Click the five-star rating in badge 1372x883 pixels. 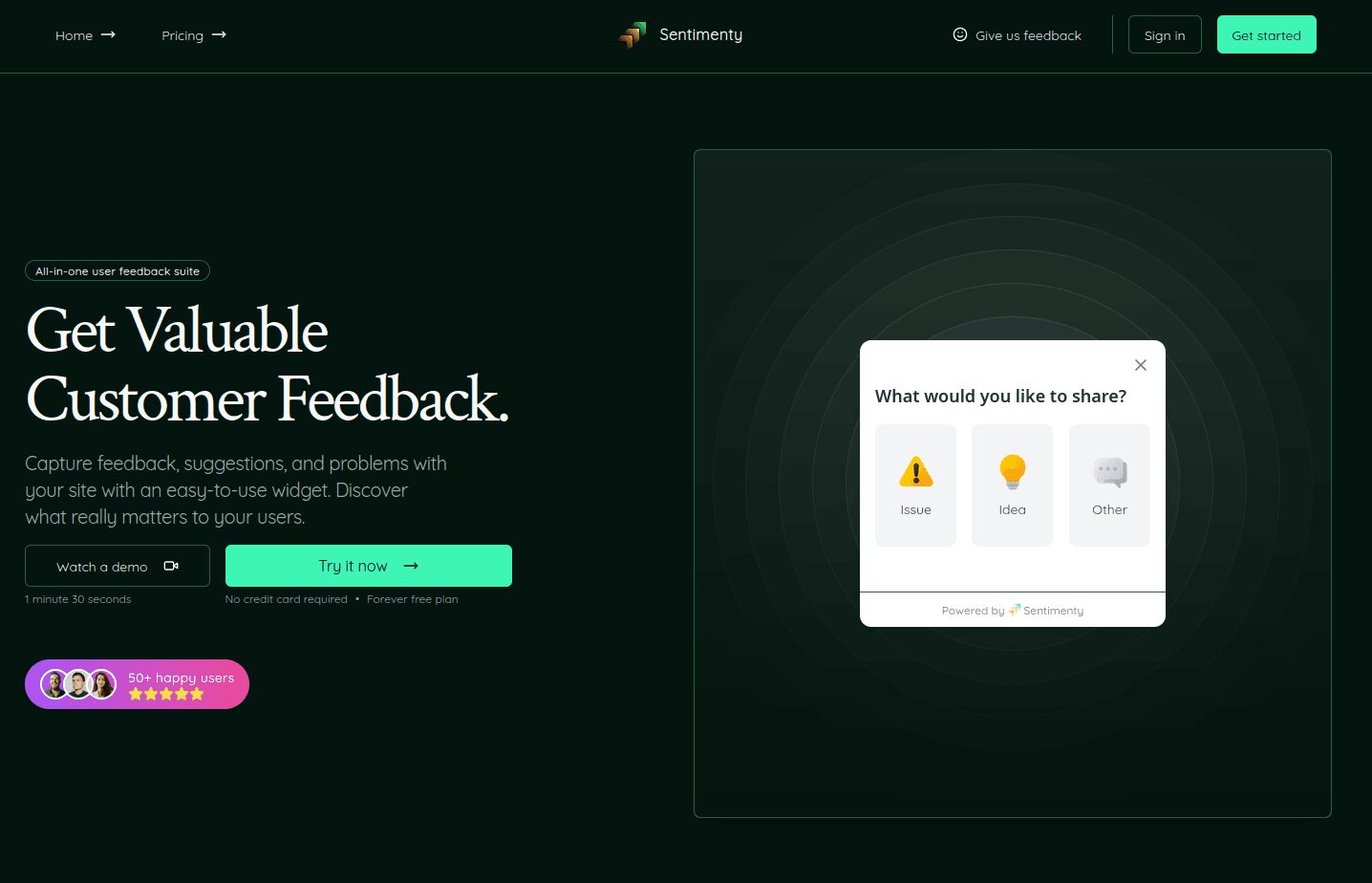(166, 694)
